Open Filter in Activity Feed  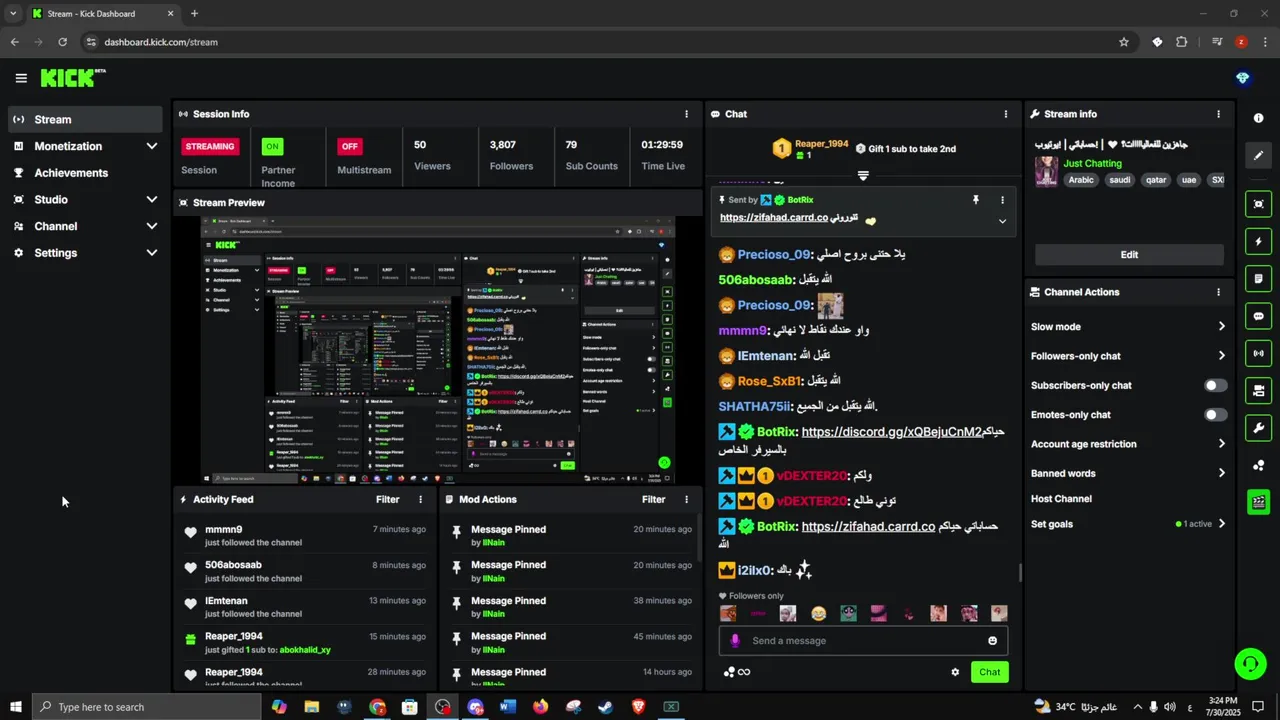(387, 499)
